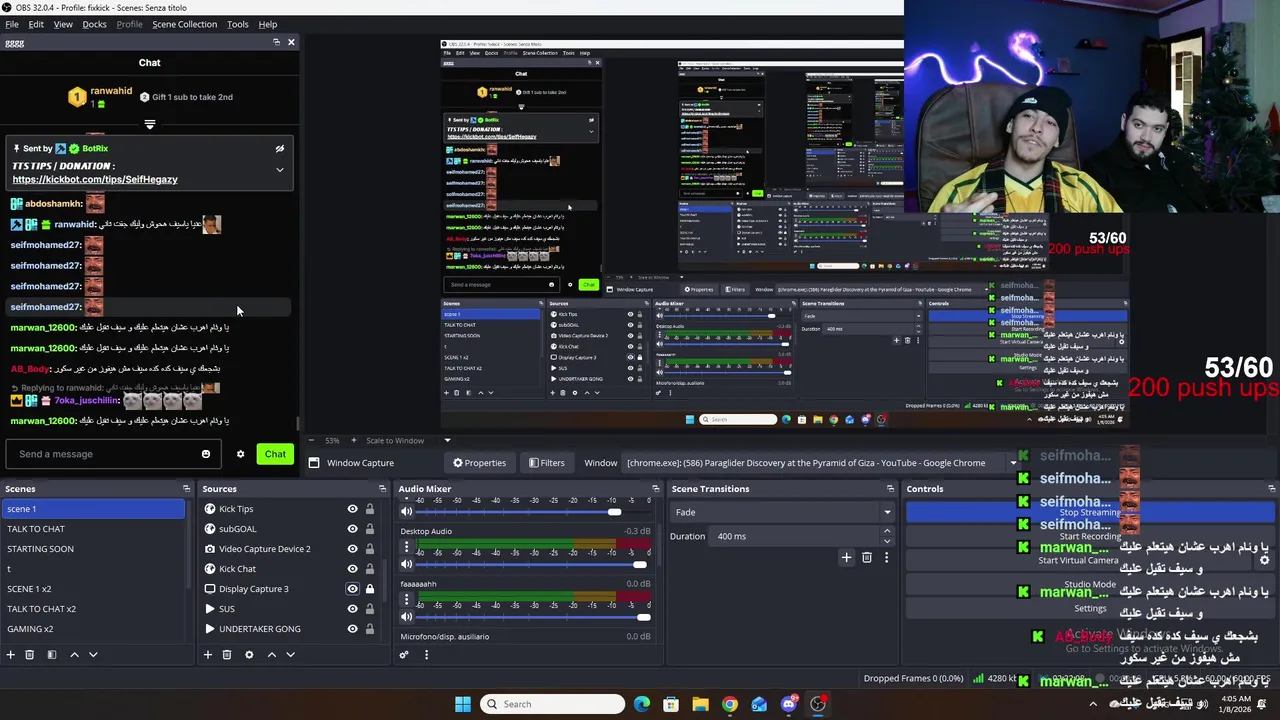Screen dimensions: 1280x720
Task: Open Audio Mixer toolbar three-dot menu
Action: 426,655
